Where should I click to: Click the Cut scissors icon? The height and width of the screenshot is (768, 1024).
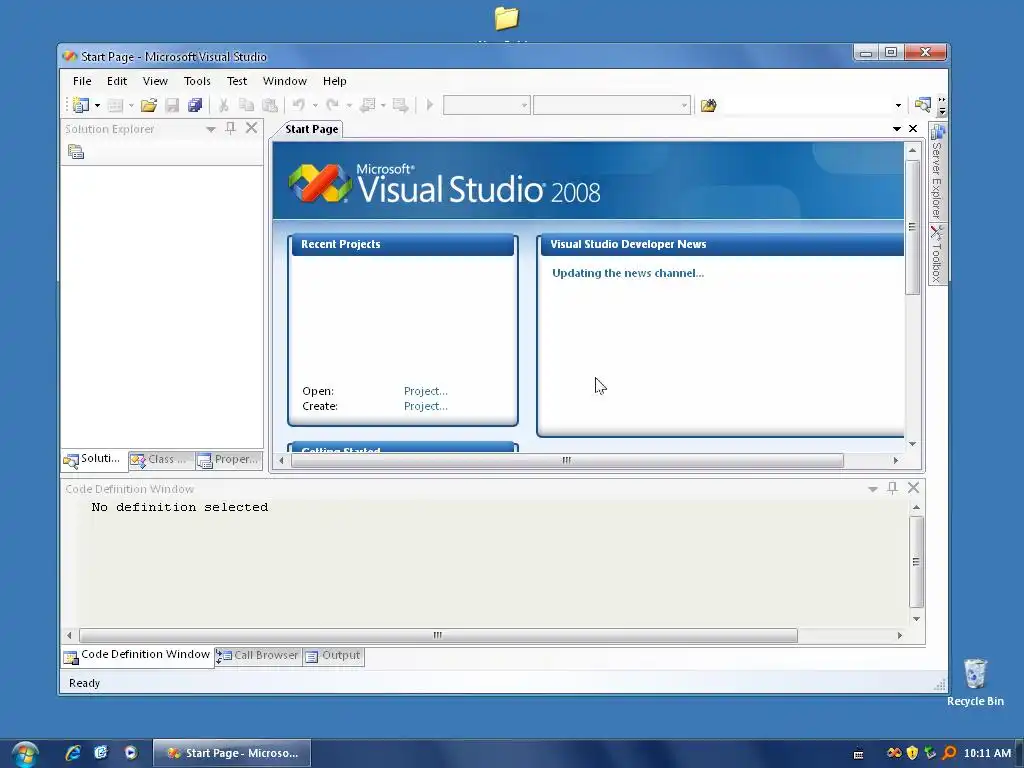click(223, 104)
